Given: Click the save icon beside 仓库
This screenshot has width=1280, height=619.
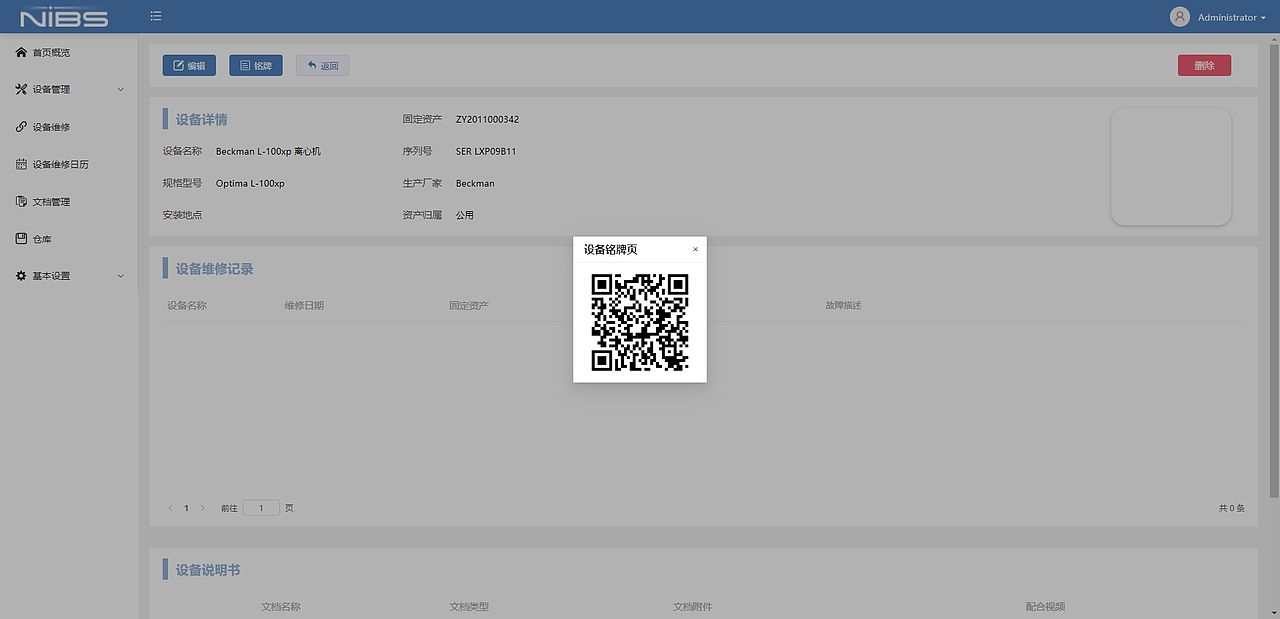Looking at the screenshot, I should 21,239.
